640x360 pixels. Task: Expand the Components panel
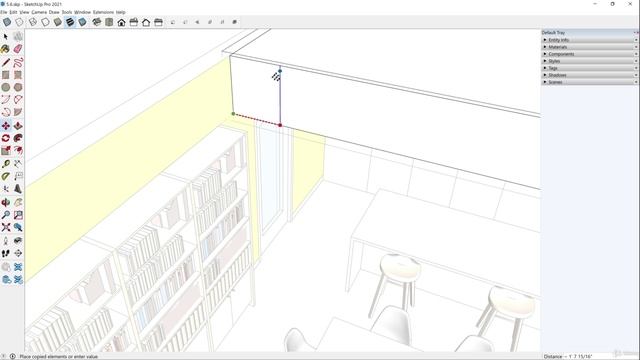(x=589, y=54)
